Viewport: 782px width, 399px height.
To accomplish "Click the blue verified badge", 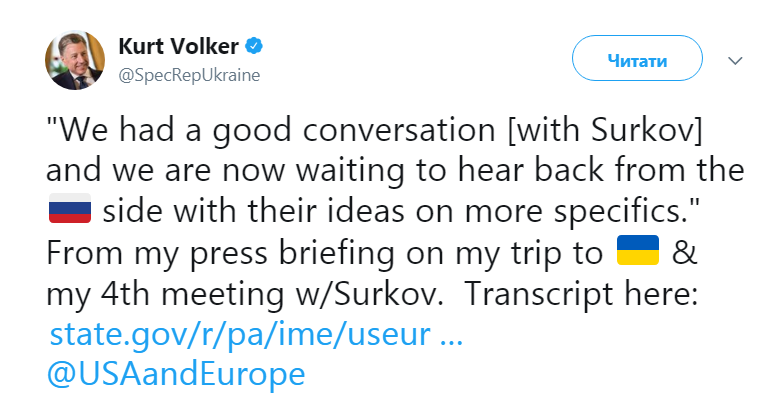I will click(x=254, y=46).
